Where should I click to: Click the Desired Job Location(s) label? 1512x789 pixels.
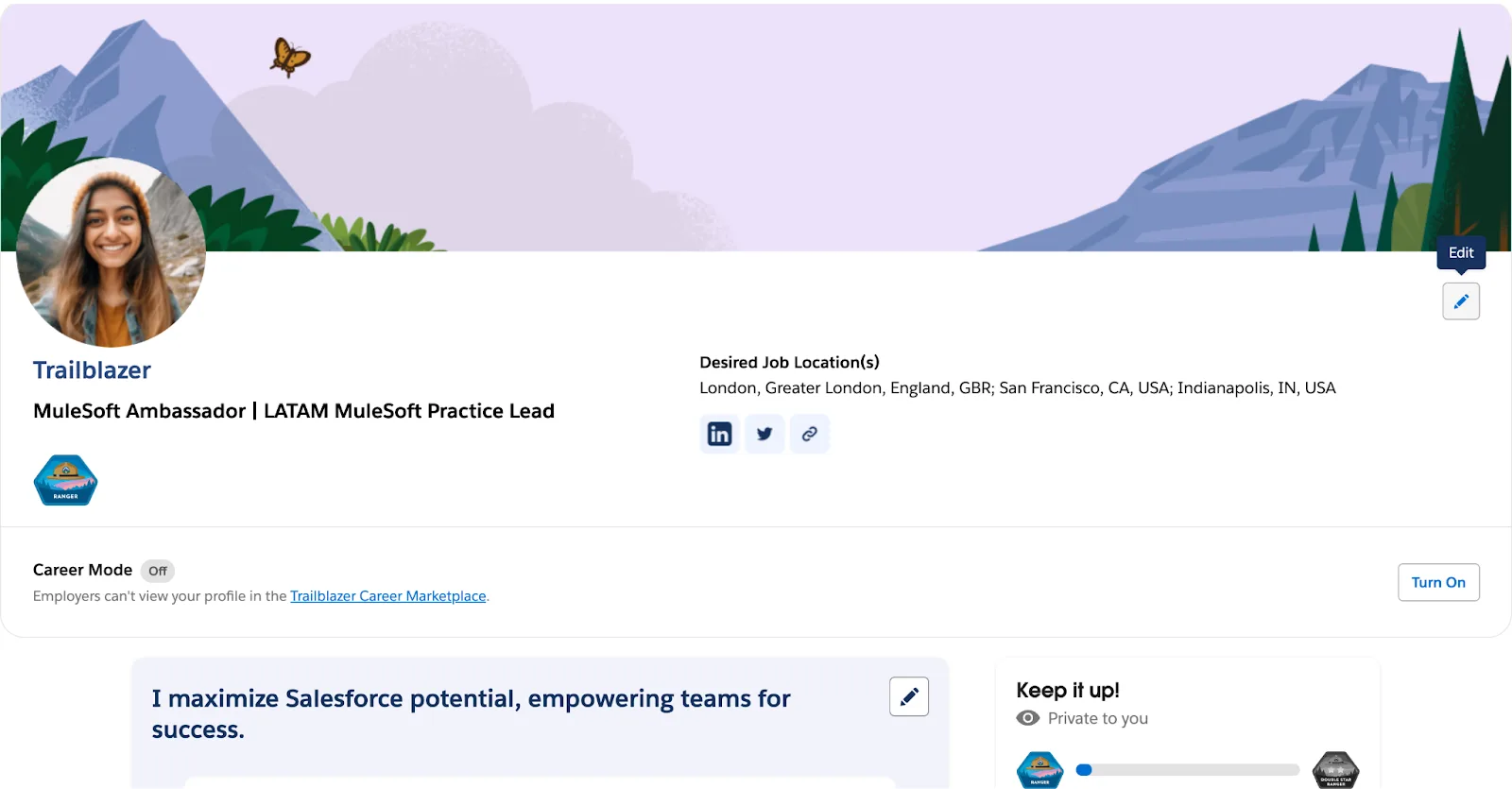[x=789, y=362]
